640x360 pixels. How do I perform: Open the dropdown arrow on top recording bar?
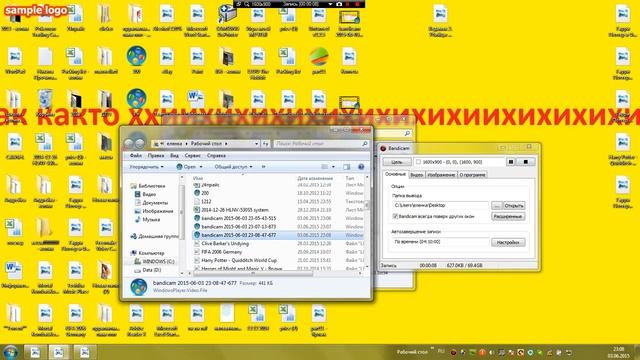pos(330,4)
